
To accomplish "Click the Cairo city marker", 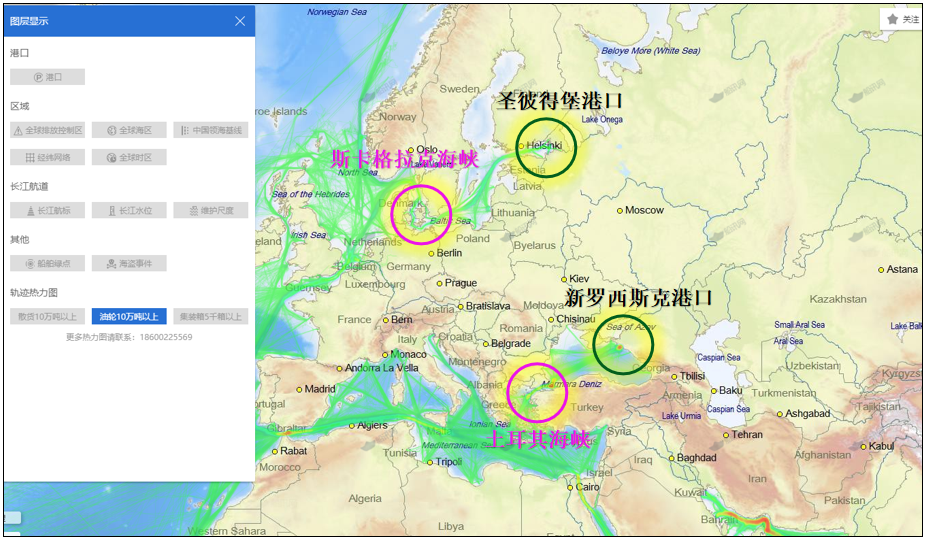I will (x=570, y=487).
